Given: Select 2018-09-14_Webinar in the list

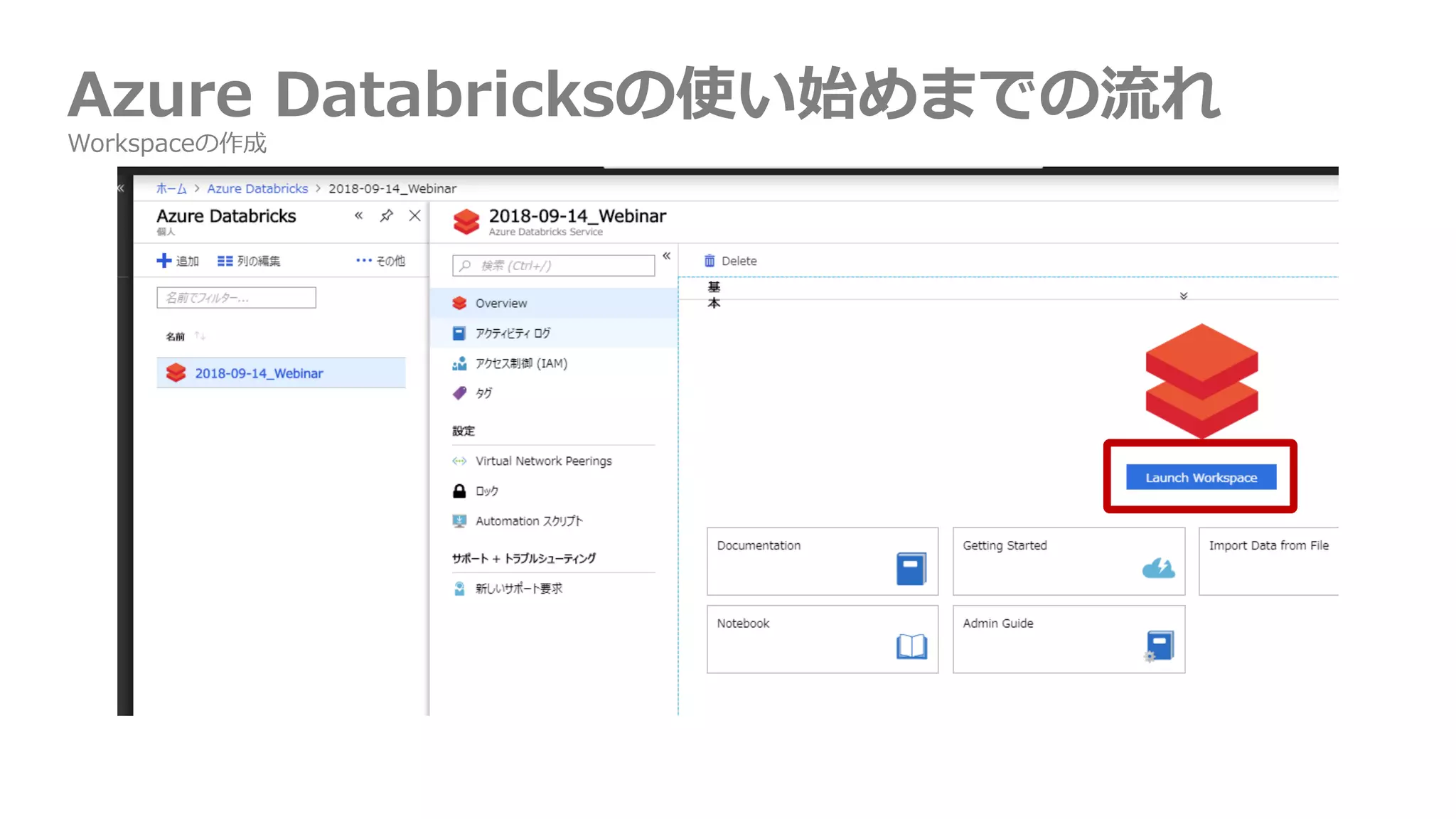Looking at the screenshot, I should tap(281, 373).
